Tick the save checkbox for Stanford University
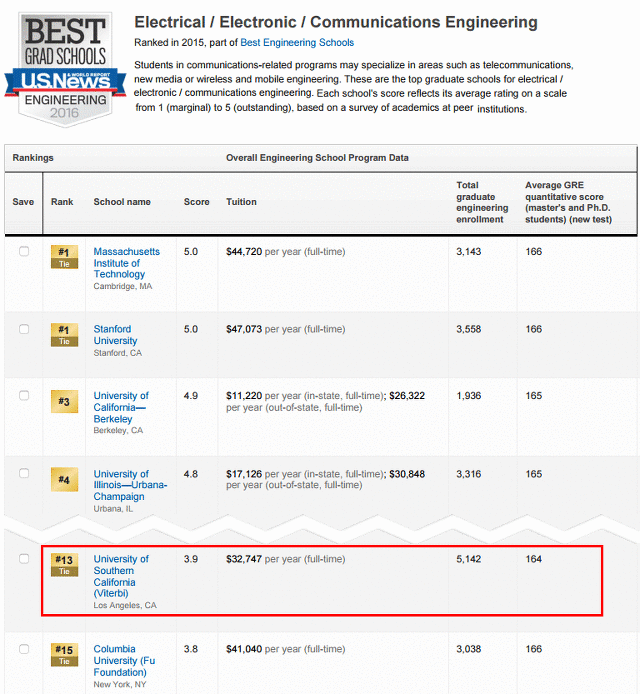Screen dimensions: 640x694 coord(24,329)
